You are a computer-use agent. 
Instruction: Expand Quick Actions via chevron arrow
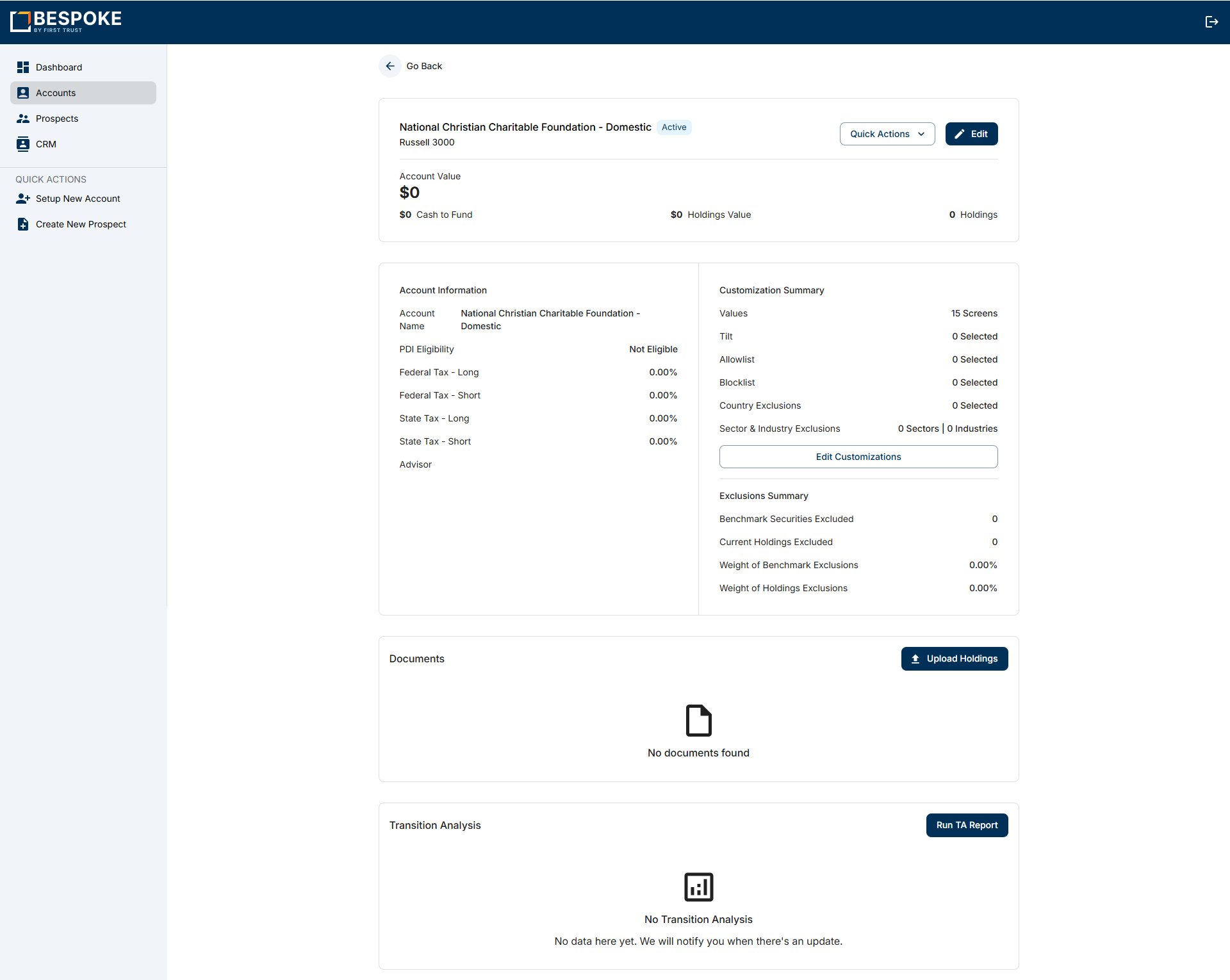[921, 134]
